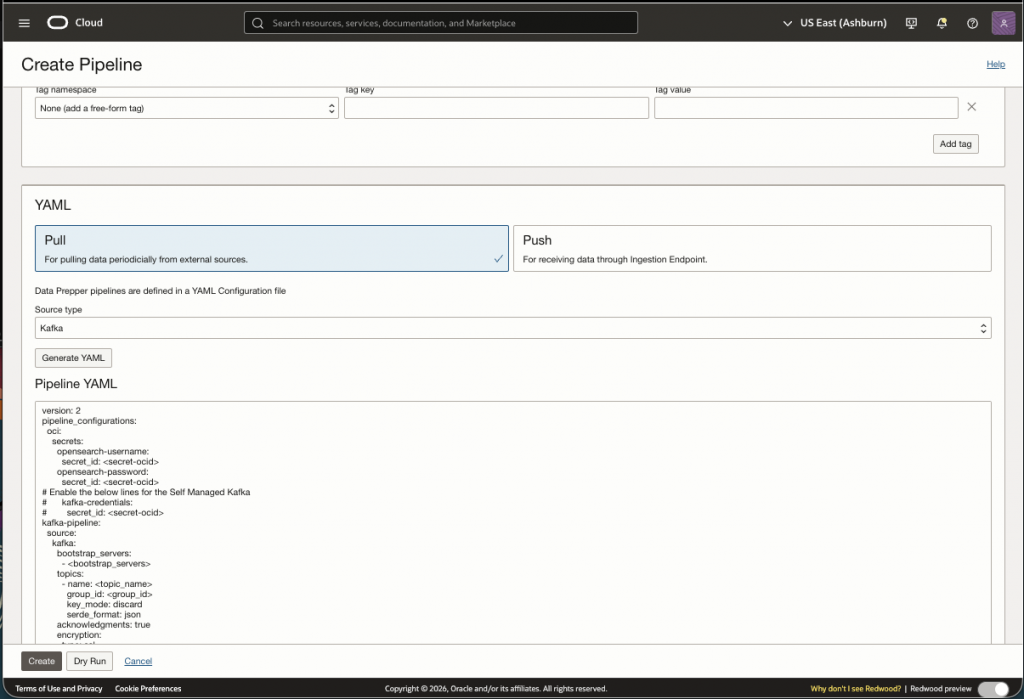Open the hamburger navigation menu
Image resolution: width=1024 pixels, height=699 pixels.
click(24, 23)
